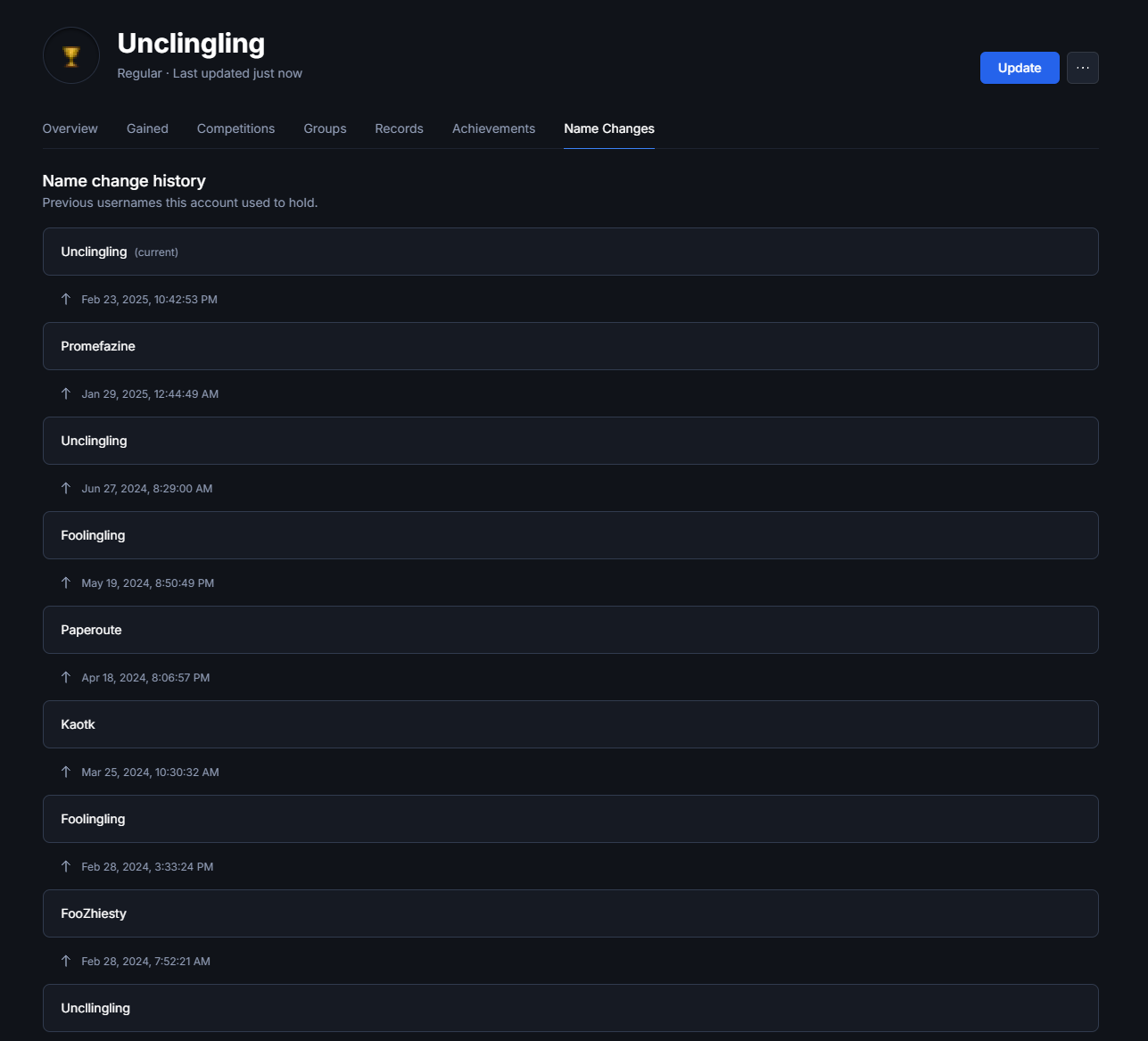Click the Foolingling row below Jun 27, 2024

click(571, 535)
